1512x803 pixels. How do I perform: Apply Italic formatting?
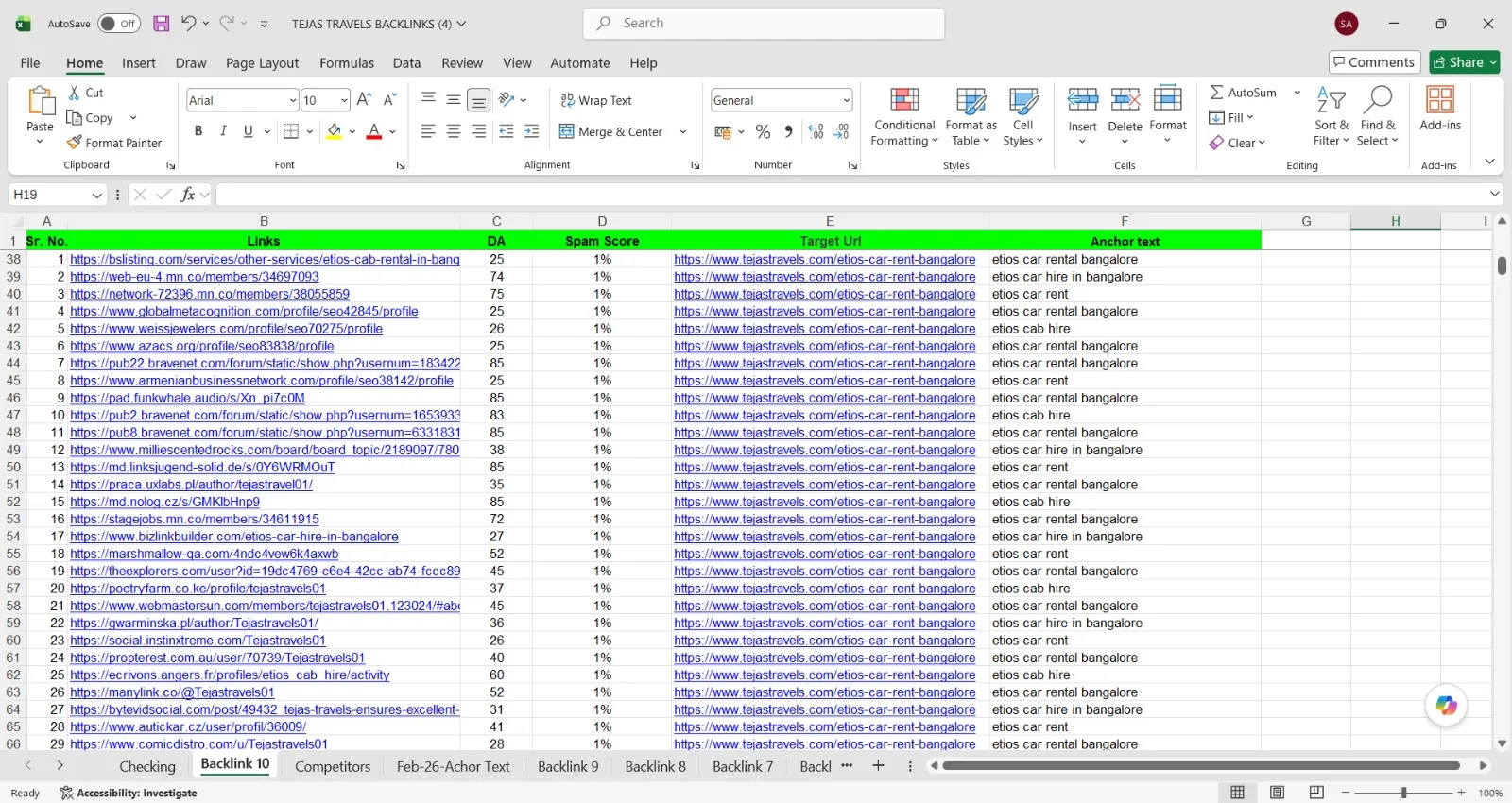coord(223,131)
